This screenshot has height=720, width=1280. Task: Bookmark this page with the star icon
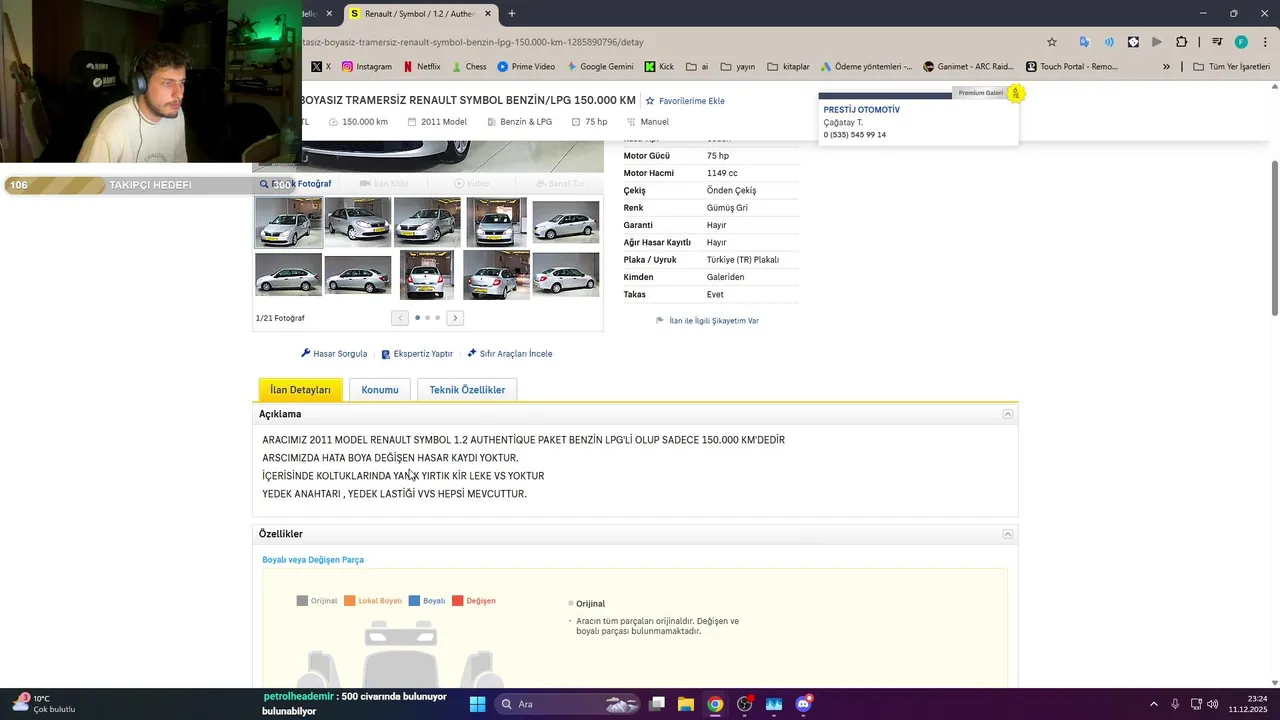coord(1052,42)
